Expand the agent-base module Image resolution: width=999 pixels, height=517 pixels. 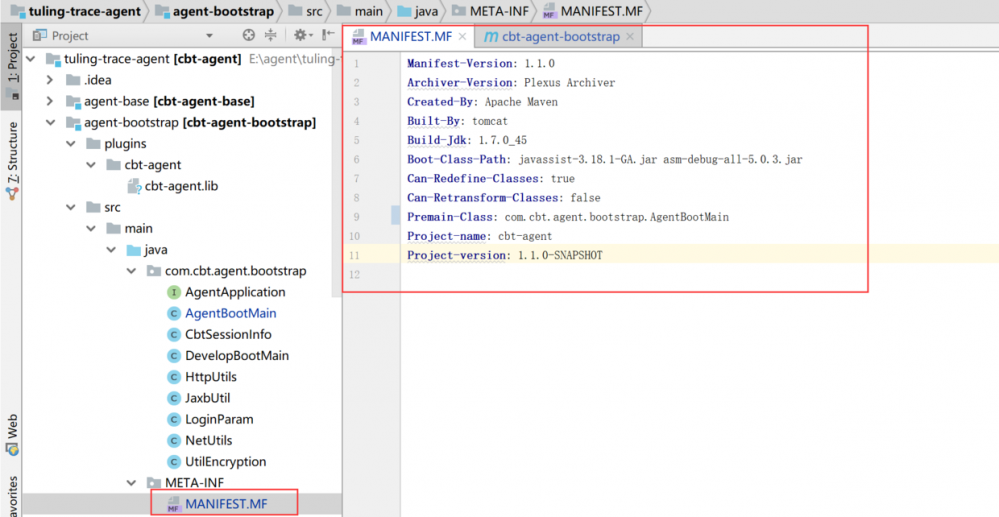pos(50,101)
